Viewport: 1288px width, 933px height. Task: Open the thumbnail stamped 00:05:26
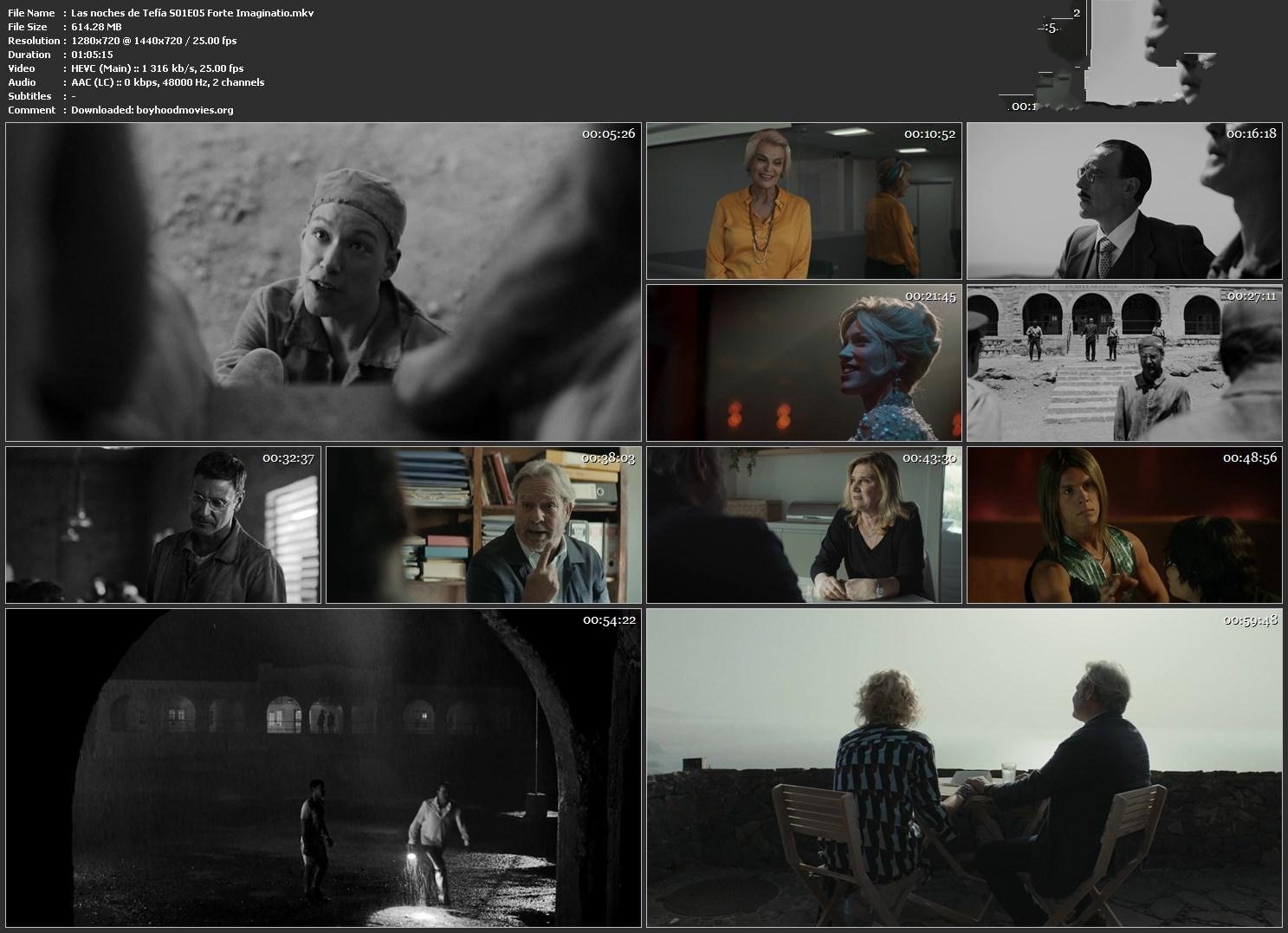[323, 282]
